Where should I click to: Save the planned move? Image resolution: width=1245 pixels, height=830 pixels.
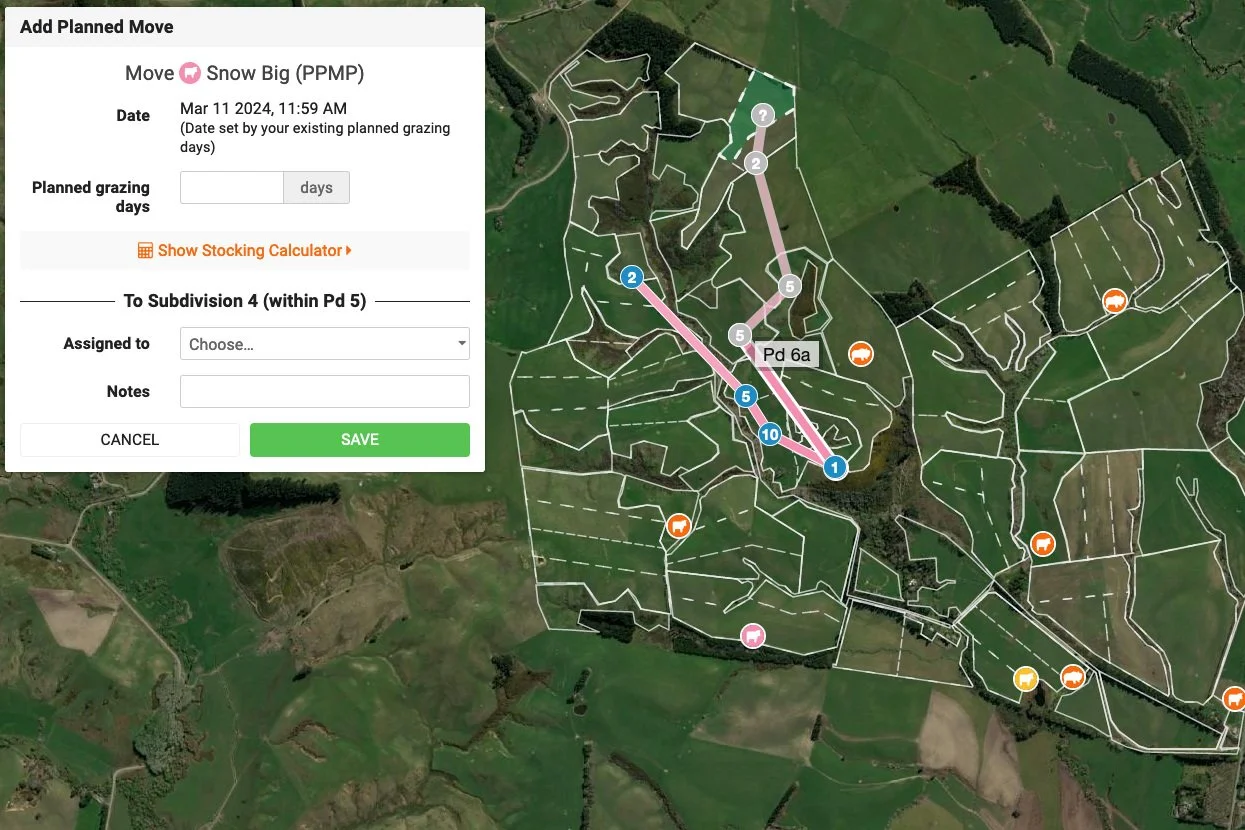click(x=360, y=440)
